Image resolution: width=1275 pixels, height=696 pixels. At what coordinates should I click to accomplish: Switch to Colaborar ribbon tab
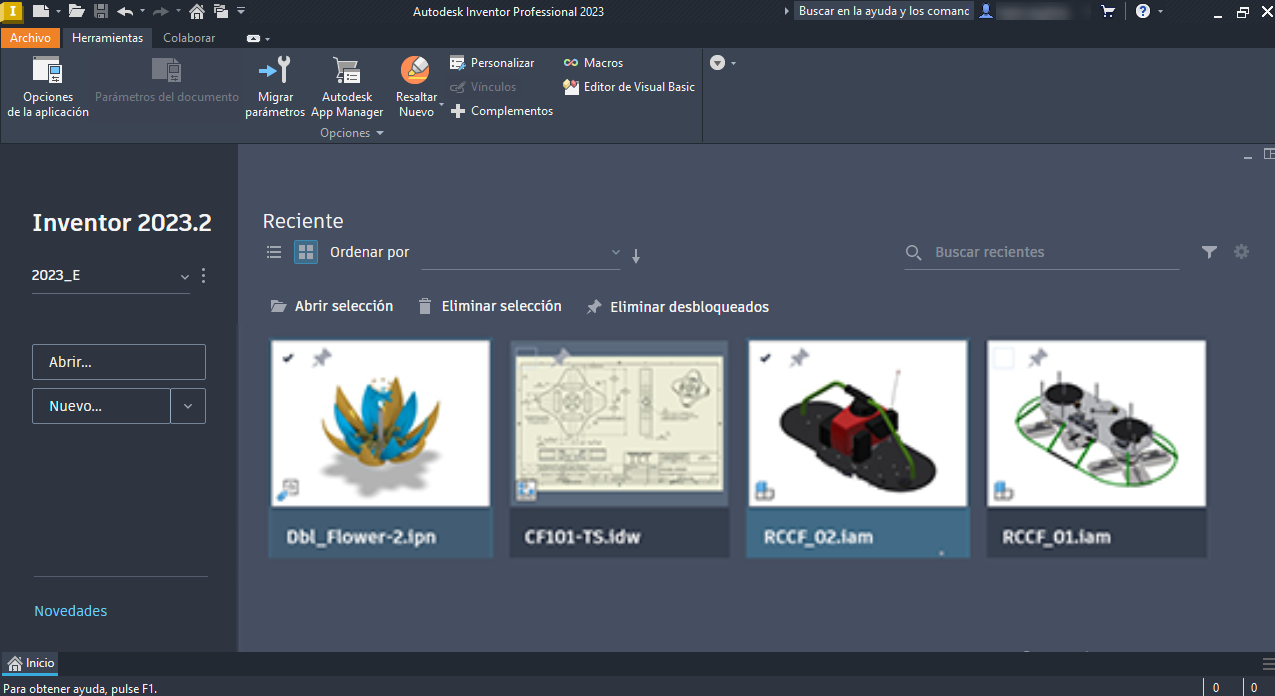click(x=189, y=38)
